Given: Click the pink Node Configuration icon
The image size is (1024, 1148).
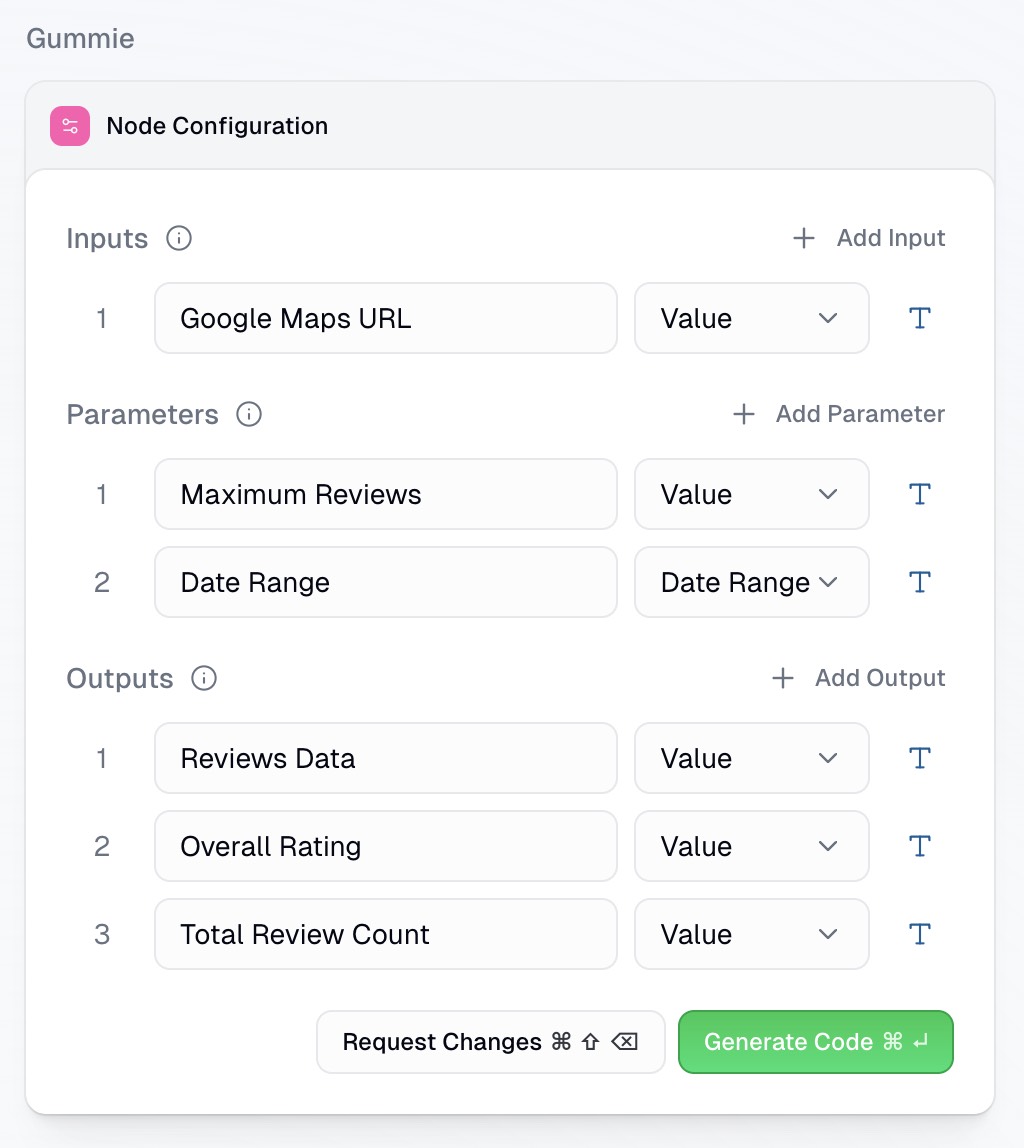Looking at the screenshot, I should click(68, 126).
